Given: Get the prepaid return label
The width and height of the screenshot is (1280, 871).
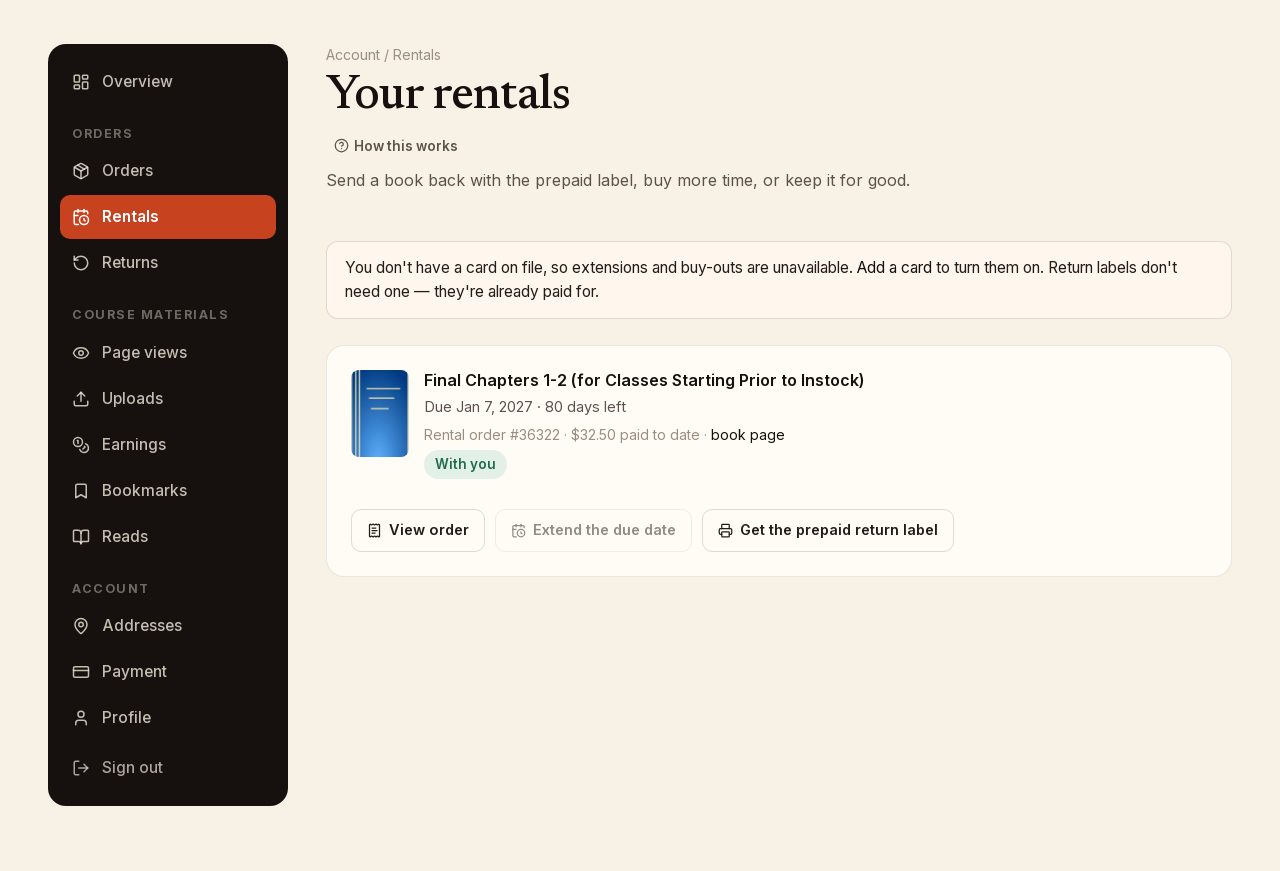Looking at the screenshot, I should [828, 531].
